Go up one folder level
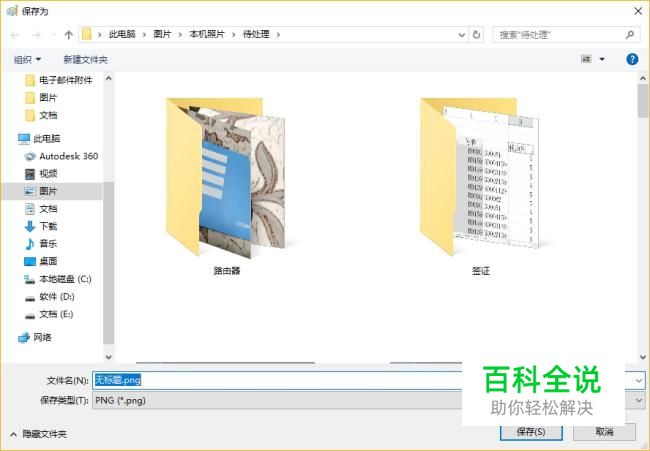Screen dimensions: 650x451 (69, 35)
